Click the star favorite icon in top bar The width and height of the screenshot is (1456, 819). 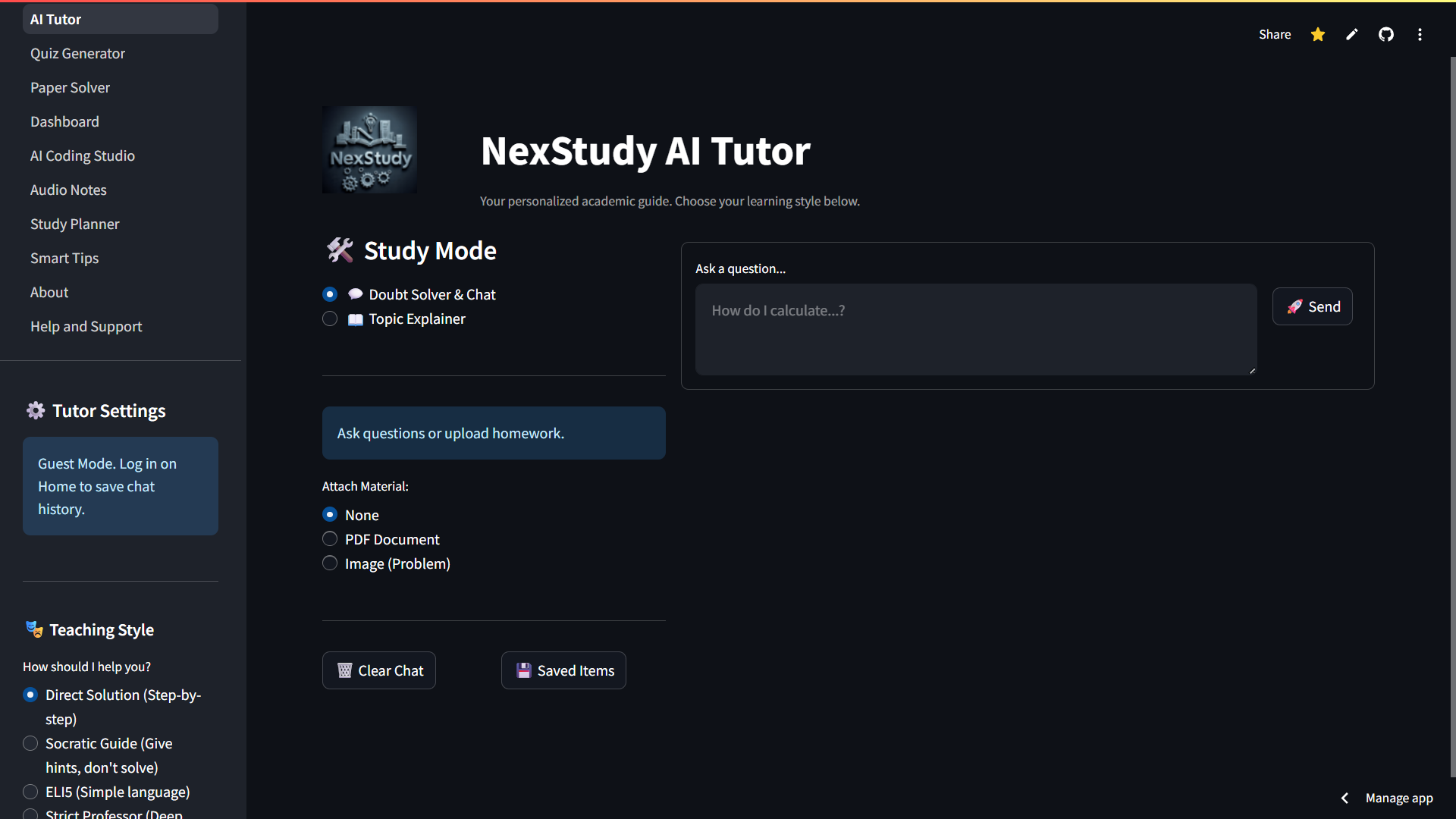(1317, 34)
